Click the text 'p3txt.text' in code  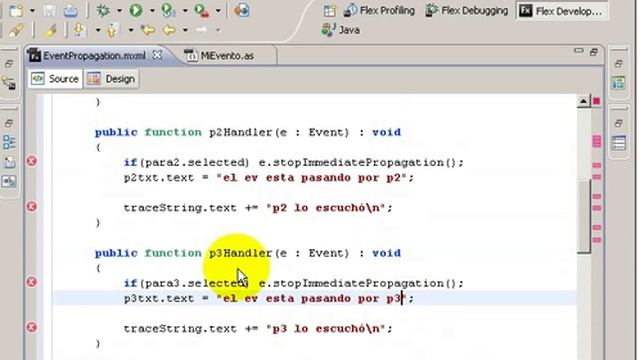[159, 298]
